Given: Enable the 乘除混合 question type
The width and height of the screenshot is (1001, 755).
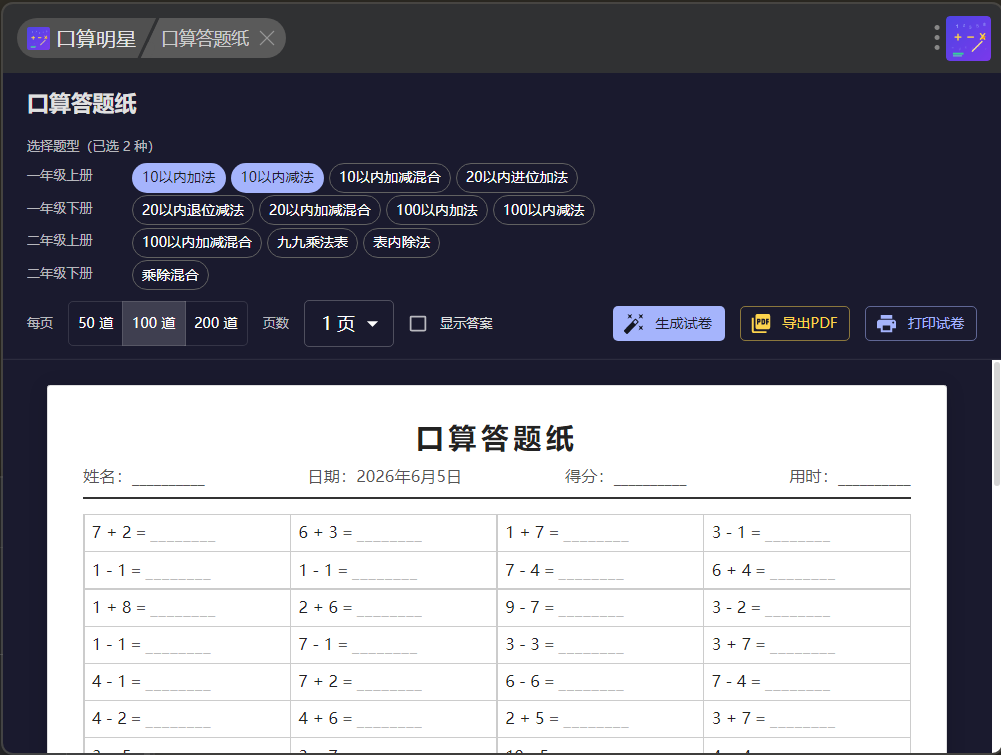Looking at the screenshot, I should coord(170,275).
